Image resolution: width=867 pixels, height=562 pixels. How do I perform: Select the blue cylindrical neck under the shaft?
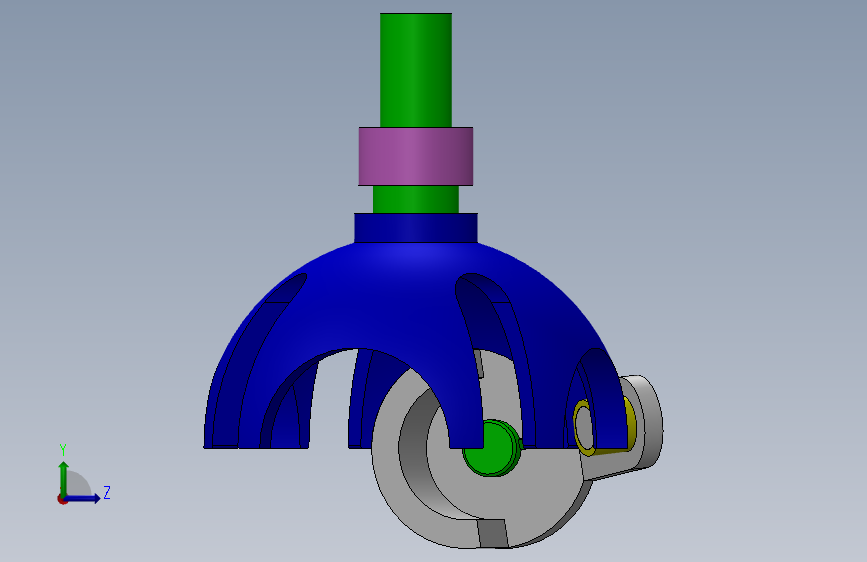click(416, 228)
